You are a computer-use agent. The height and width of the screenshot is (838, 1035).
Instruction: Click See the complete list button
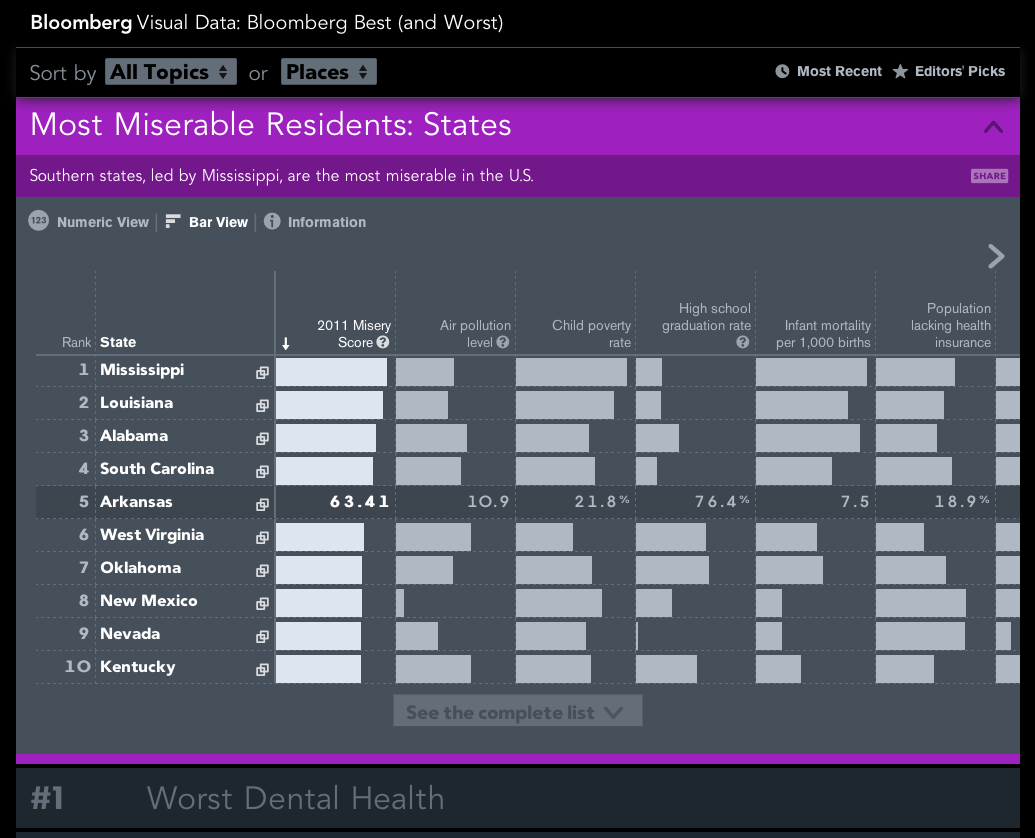point(517,712)
